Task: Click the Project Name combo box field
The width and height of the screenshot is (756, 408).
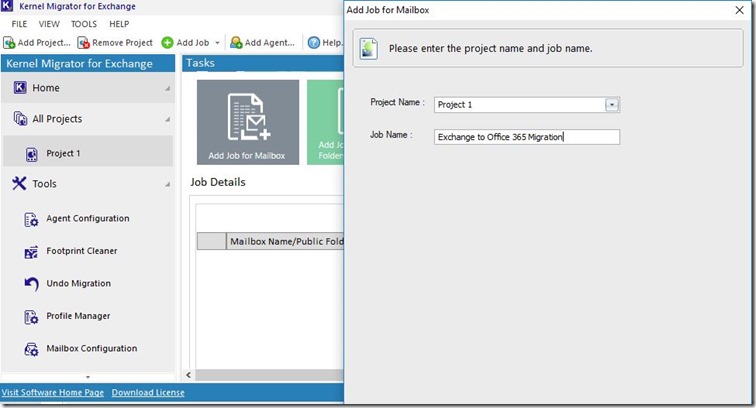Action: pyautogui.click(x=526, y=105)
